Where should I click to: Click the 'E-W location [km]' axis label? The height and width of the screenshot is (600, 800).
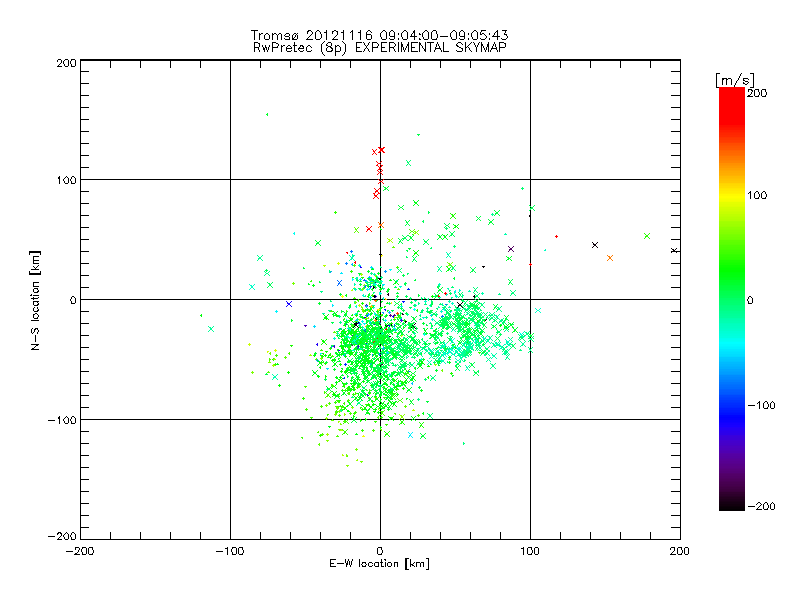click(x=379, y=563)
